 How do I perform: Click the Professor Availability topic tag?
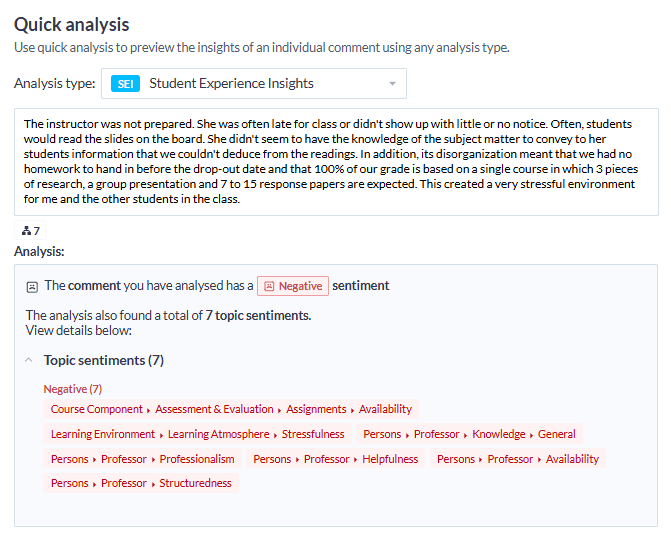pyautogui.click(x=518, y=459)
